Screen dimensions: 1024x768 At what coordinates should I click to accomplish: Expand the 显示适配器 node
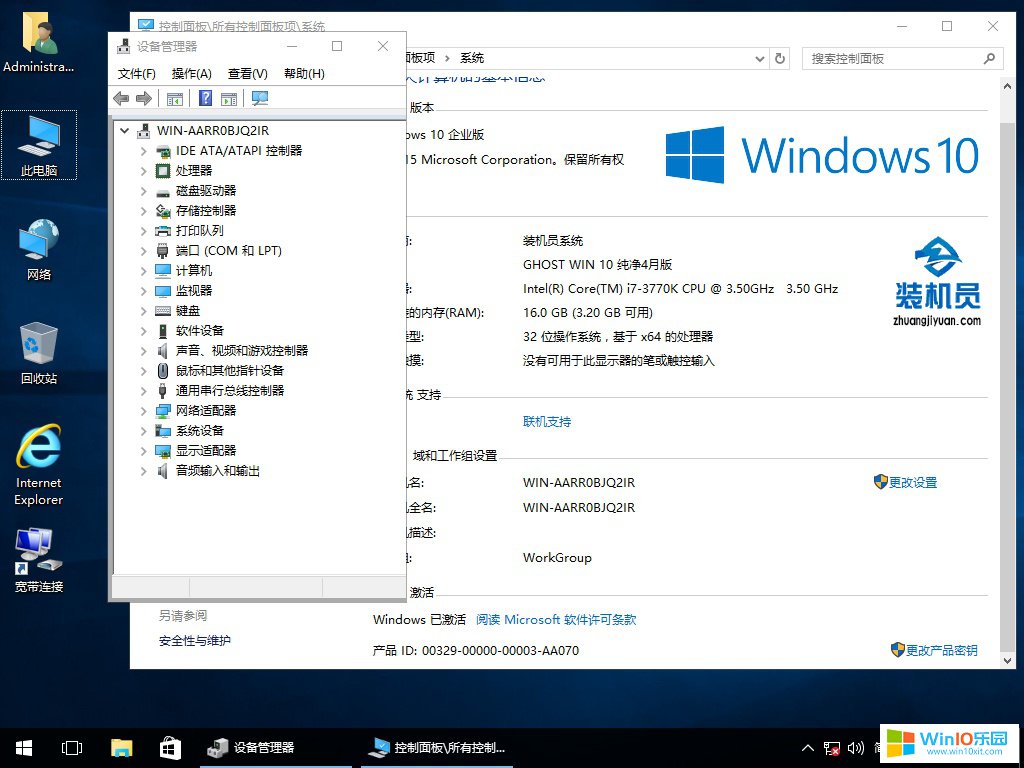(143, 451)
